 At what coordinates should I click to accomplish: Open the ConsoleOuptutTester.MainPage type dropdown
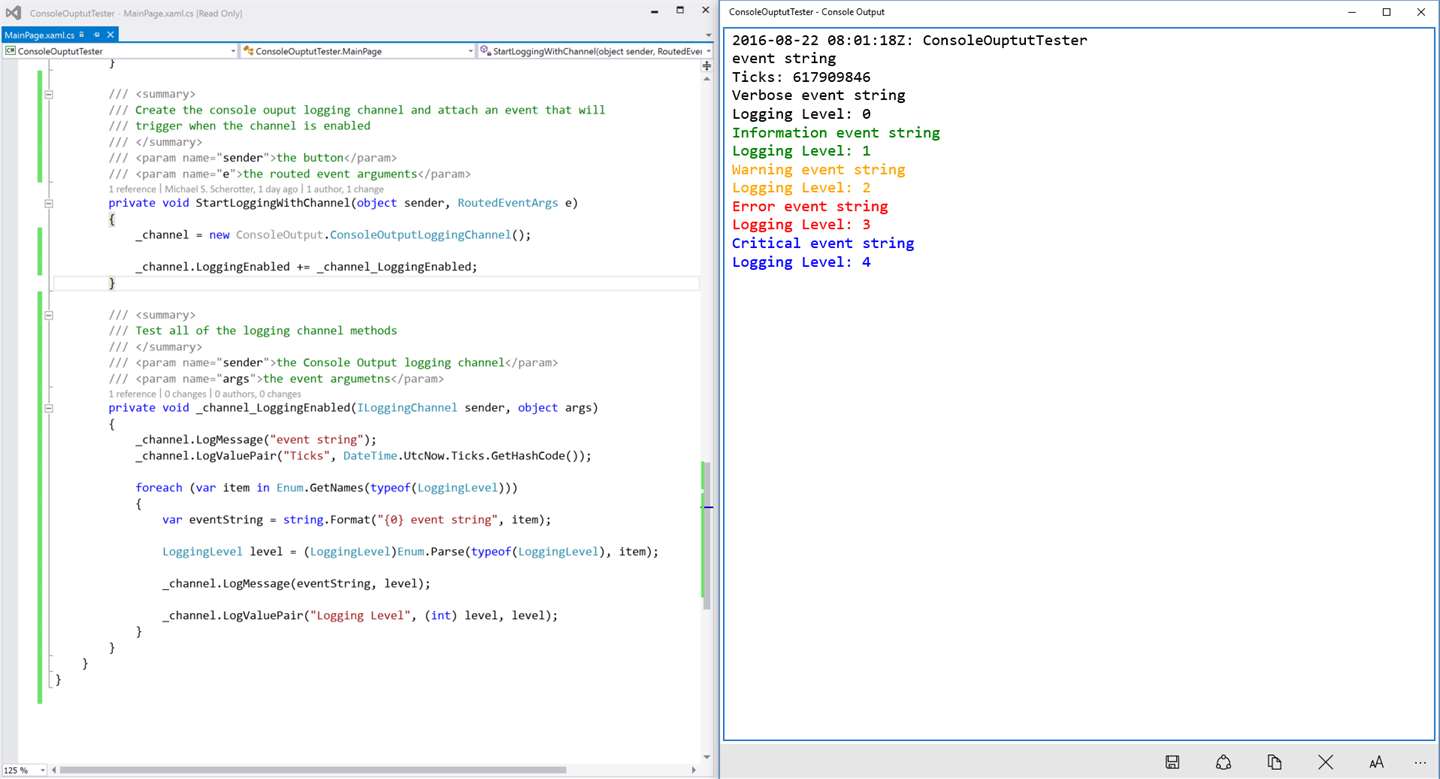(357, 51)
